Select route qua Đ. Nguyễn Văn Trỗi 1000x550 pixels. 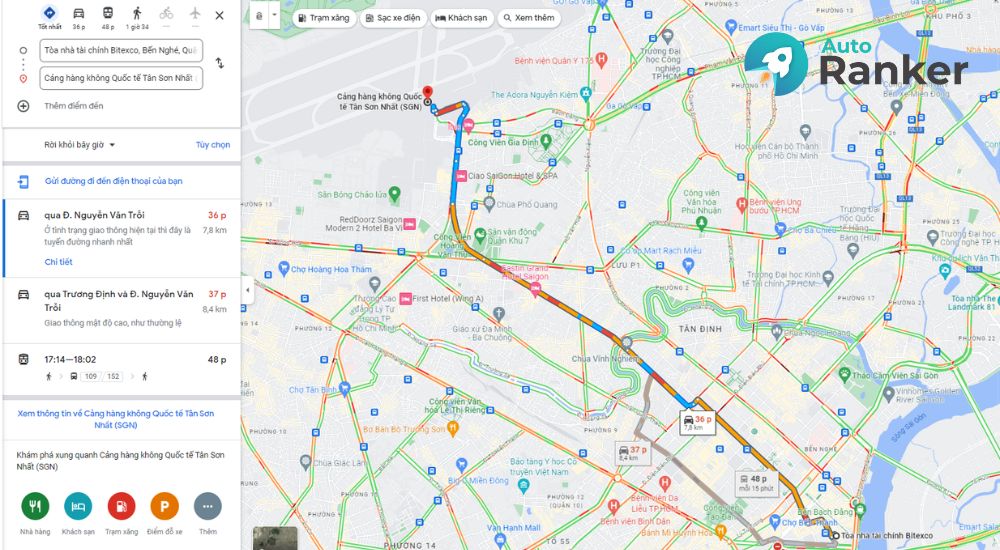coord(122,237)
